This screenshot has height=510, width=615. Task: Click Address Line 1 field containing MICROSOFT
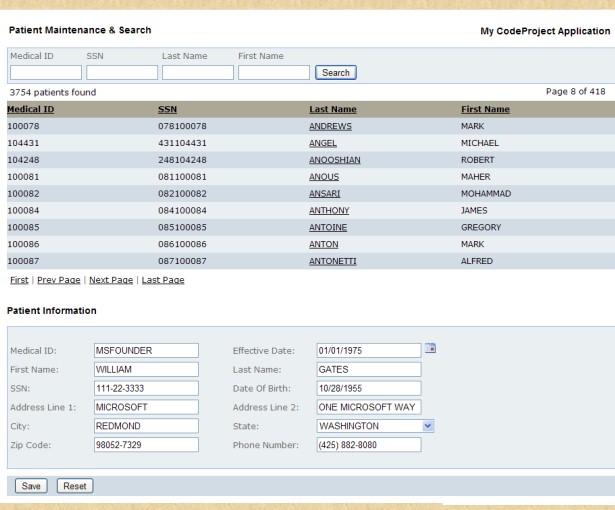pos(146,407)
